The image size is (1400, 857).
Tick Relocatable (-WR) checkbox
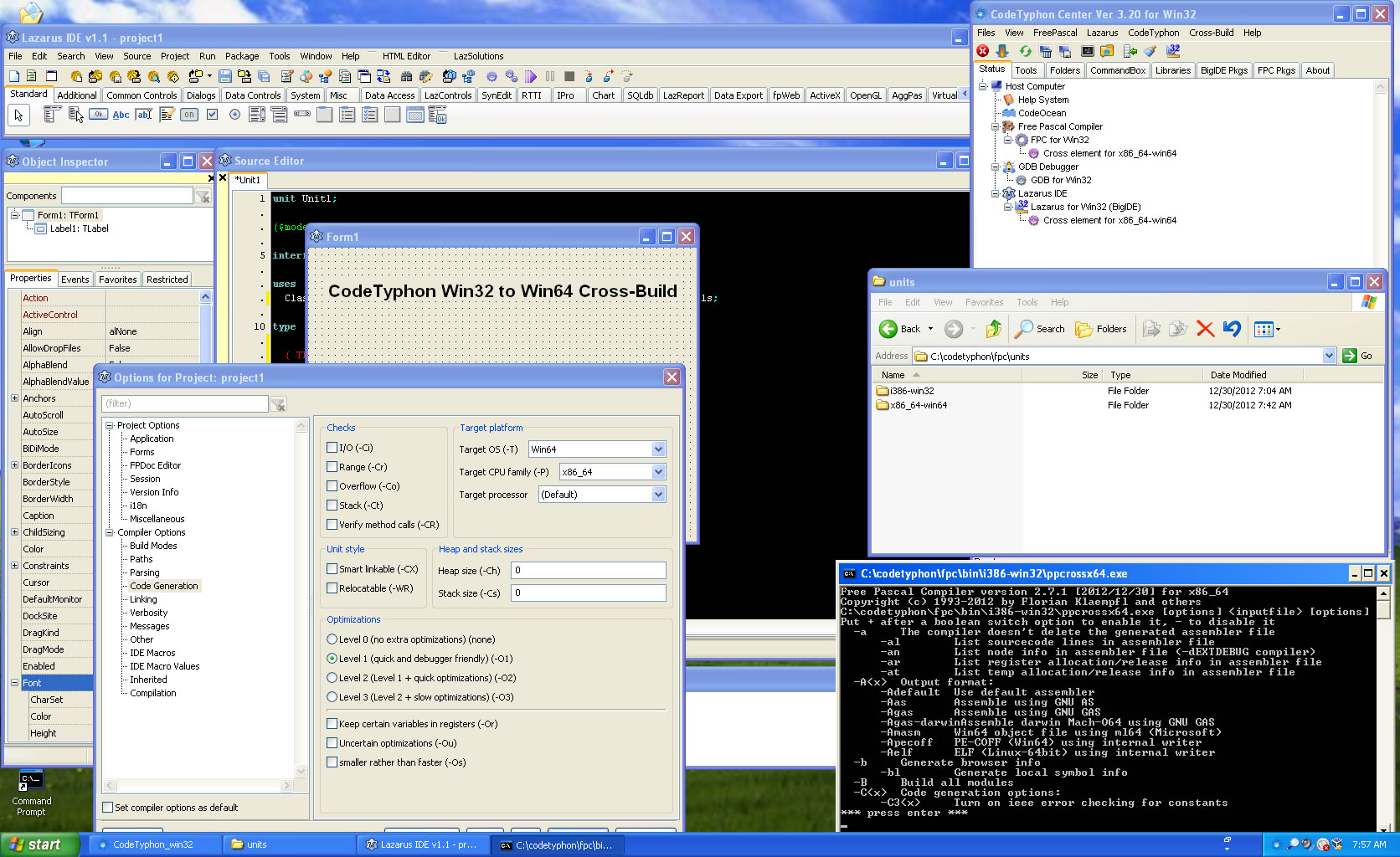pos(332,588)
